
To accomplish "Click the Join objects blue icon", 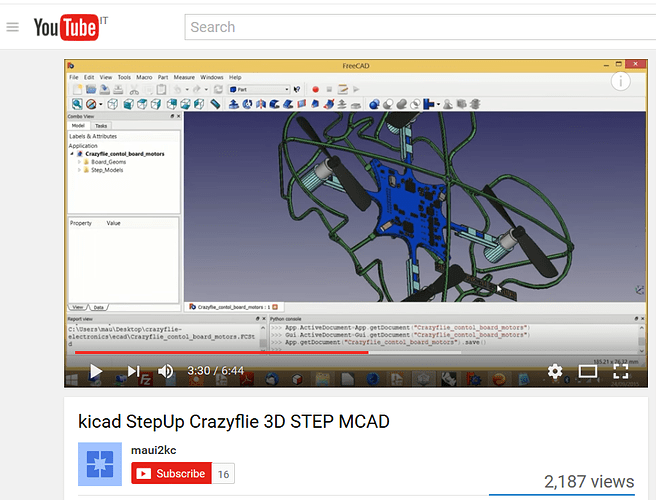I will (428, 104).
